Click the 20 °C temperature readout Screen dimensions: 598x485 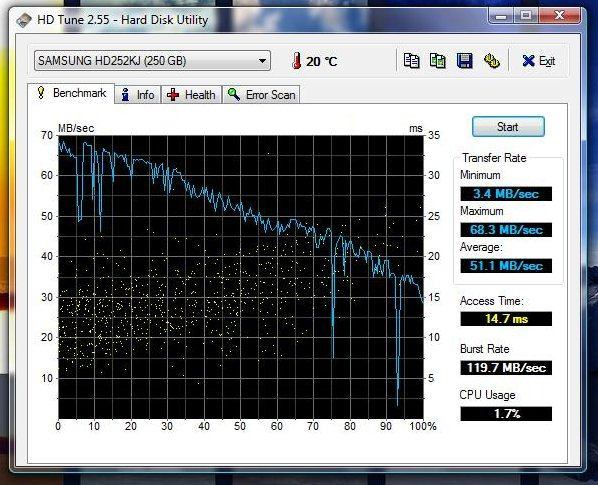(322, 61)
